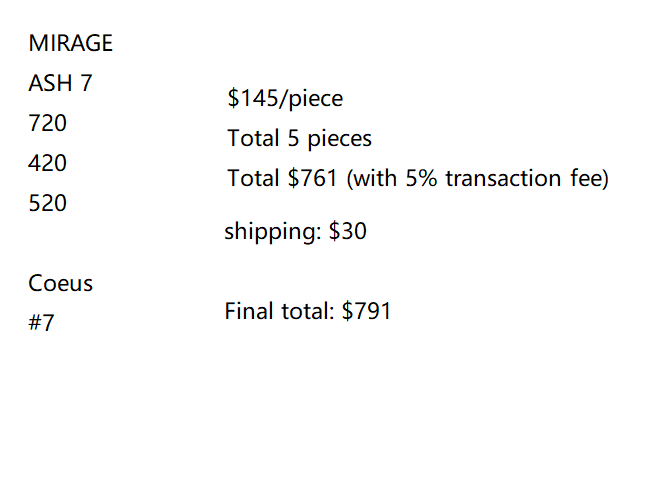Select the Coeus text
This screenshot has width=669, height=482.
pyautogui.click(x=61, y=284)
